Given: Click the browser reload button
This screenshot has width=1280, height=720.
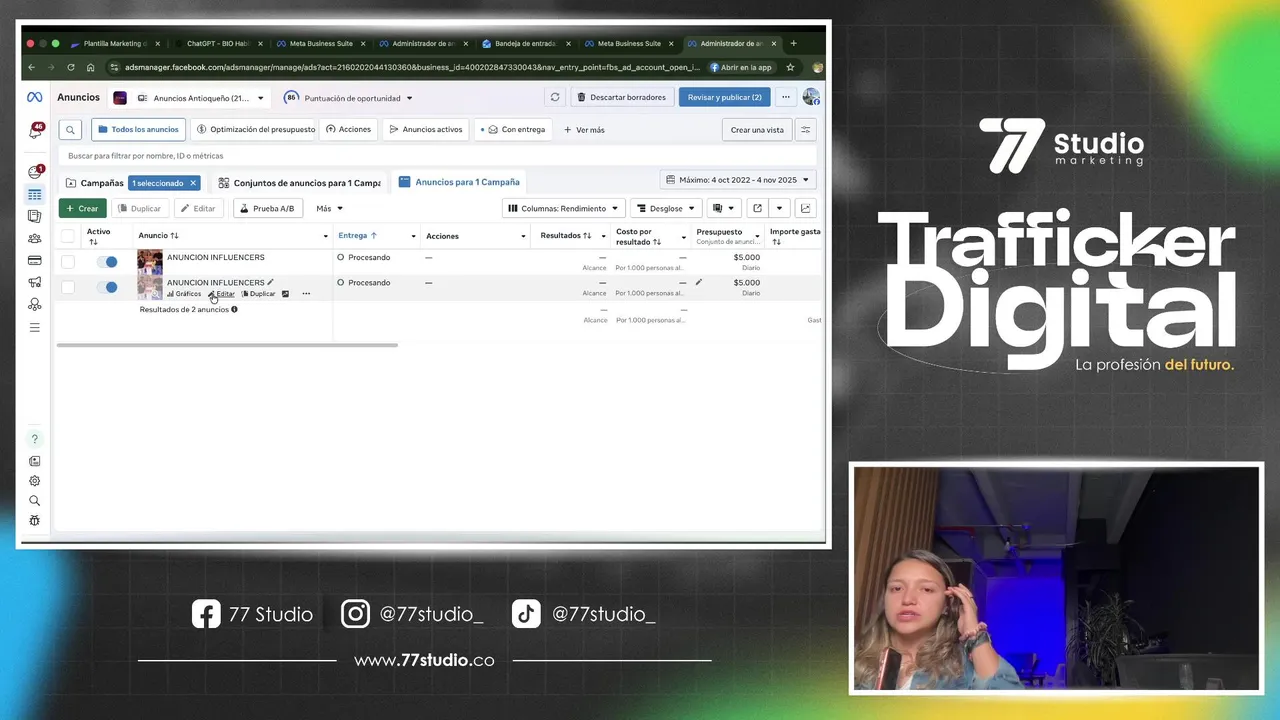Looking at the screenshot, I should [70, 67].
